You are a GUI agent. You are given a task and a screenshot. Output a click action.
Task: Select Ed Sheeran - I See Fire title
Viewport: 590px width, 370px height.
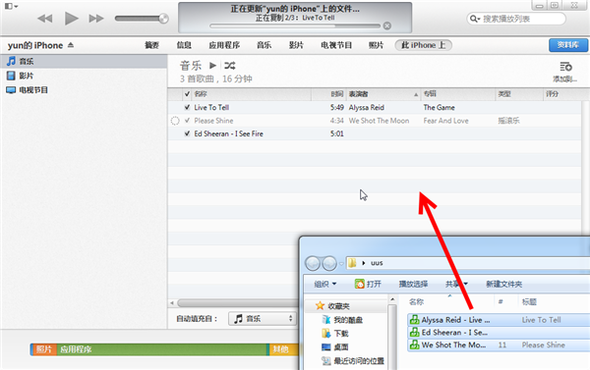coord(228,134)
